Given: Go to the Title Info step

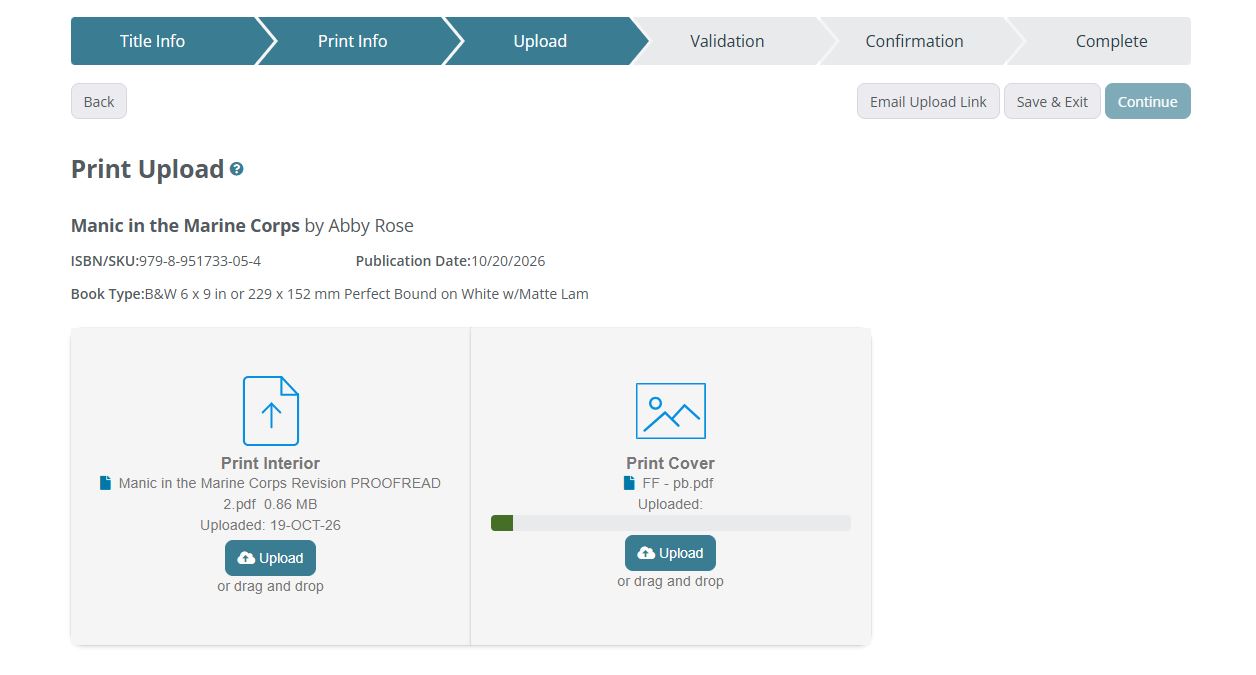Looking at the screenshot, I should tap(152, 41).
